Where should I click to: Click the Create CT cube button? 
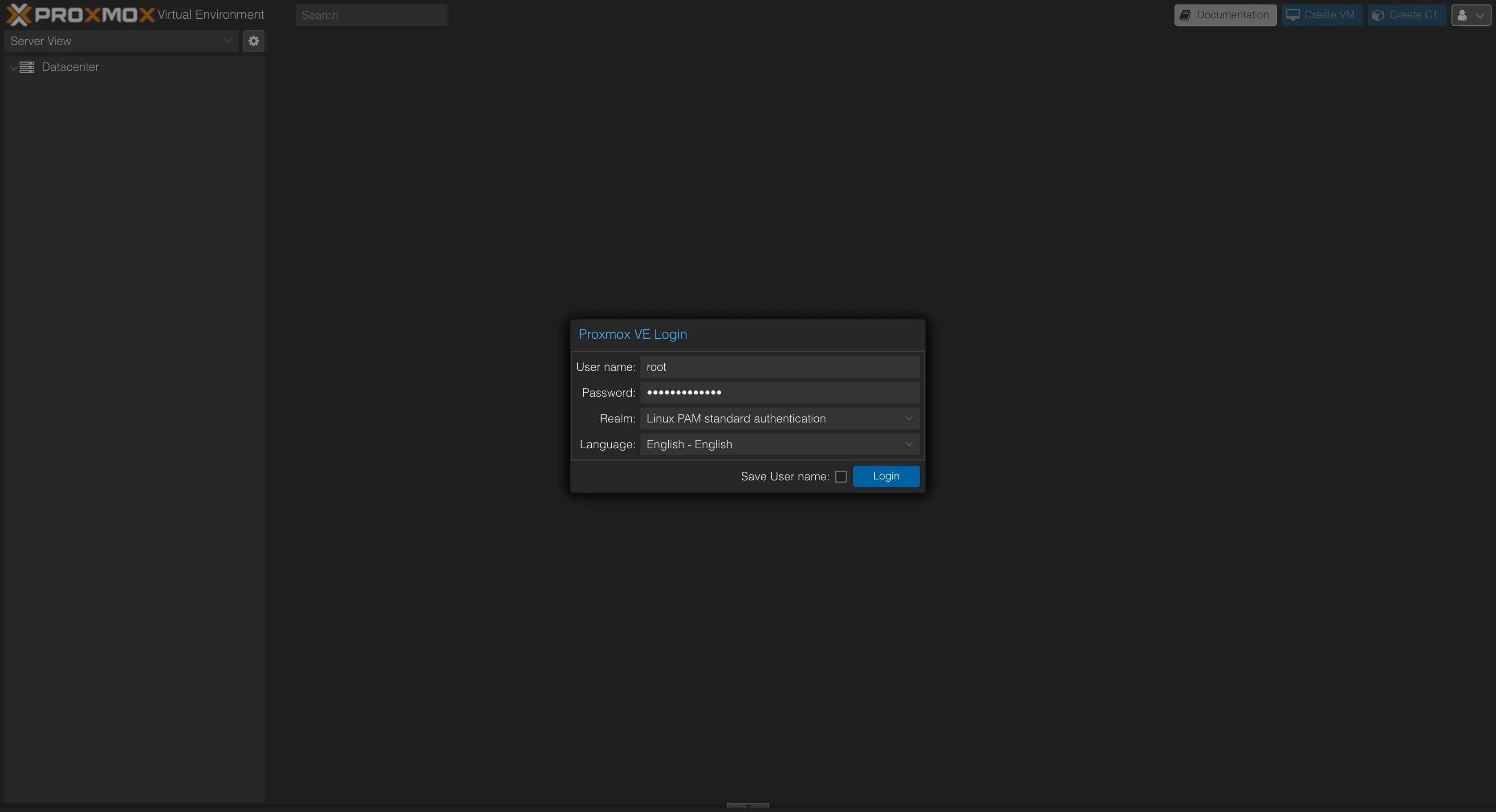coord(1406,15)
